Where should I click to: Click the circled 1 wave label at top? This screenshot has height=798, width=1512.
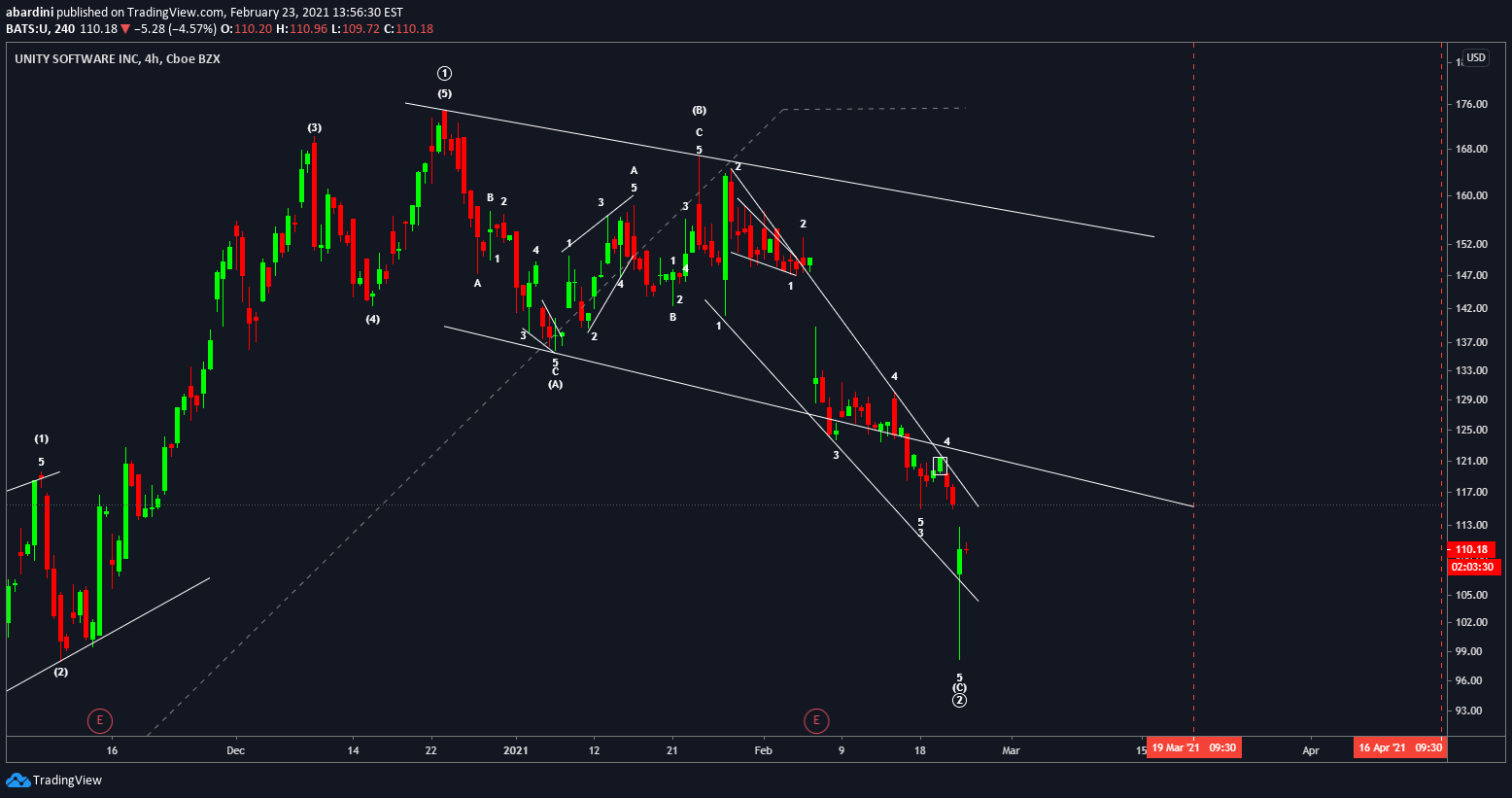(444, 74)
